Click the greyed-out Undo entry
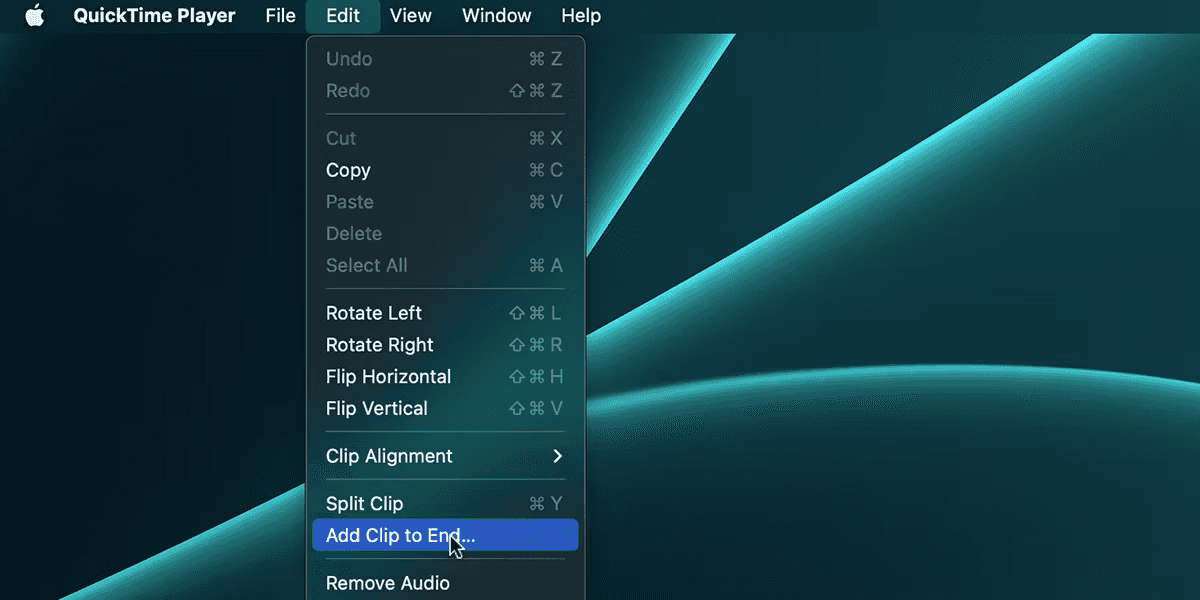1200x600 pixels. 348,59
